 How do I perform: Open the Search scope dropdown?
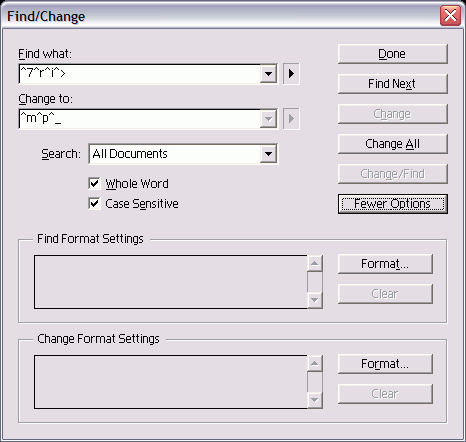[x=268, y=154]
